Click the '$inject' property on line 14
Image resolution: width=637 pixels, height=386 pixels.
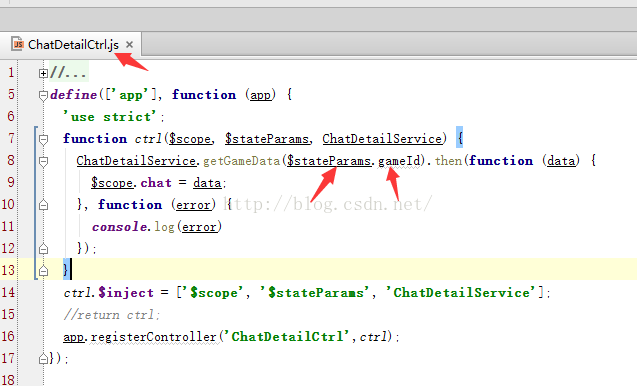click(x=126, y=293)
